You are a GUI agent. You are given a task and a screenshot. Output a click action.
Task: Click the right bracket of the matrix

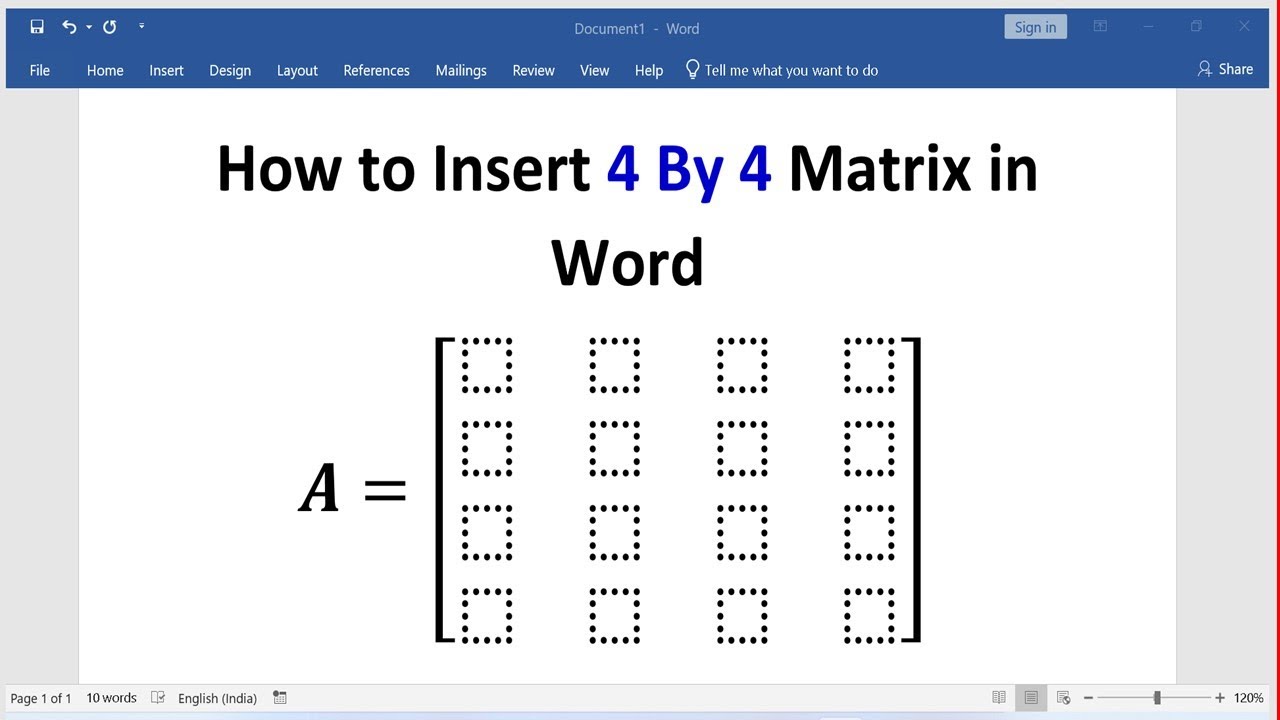(911, 490)
